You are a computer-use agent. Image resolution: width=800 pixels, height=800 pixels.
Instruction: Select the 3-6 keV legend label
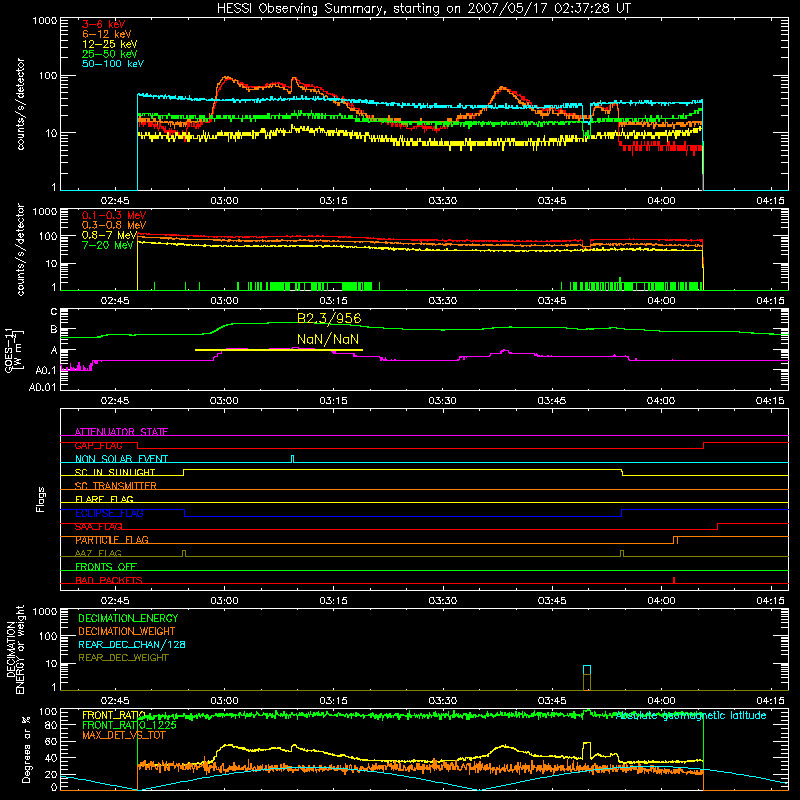(x=104, y=24)
